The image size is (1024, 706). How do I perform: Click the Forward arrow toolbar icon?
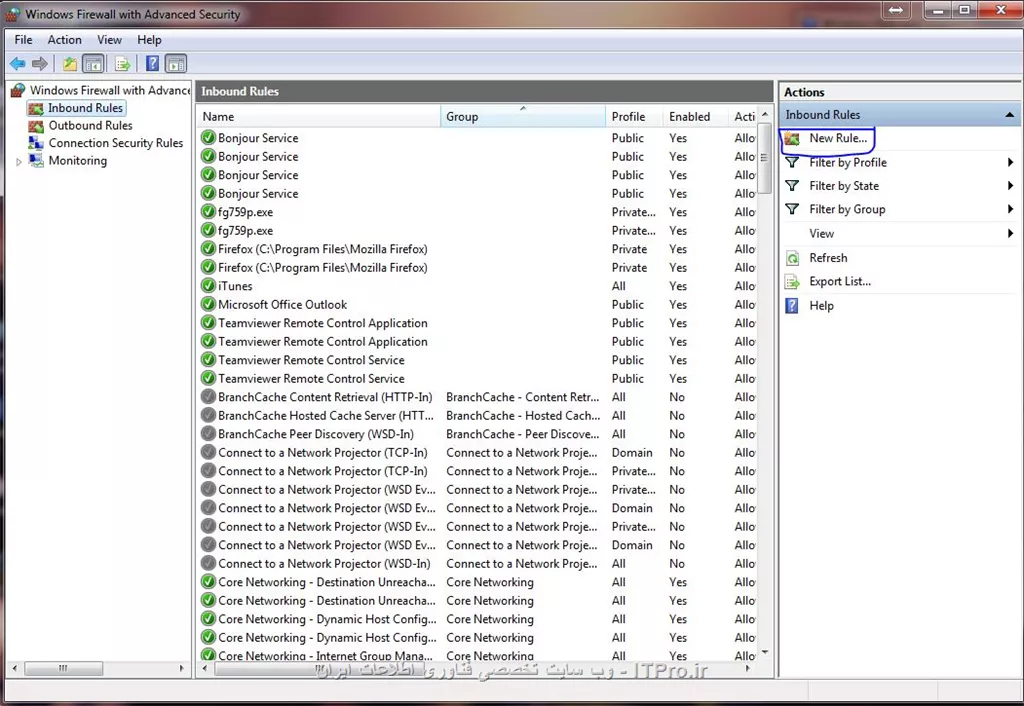point(40,63)
